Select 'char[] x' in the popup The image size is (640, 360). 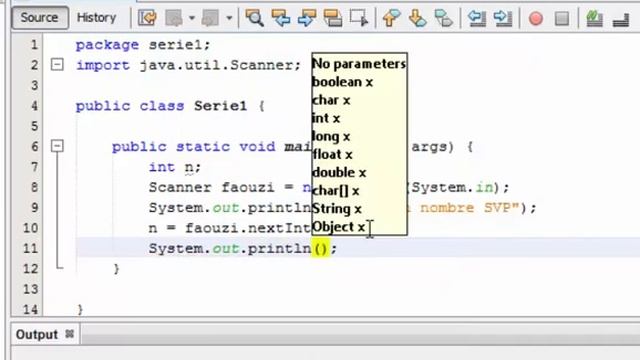tap(336, 191)
